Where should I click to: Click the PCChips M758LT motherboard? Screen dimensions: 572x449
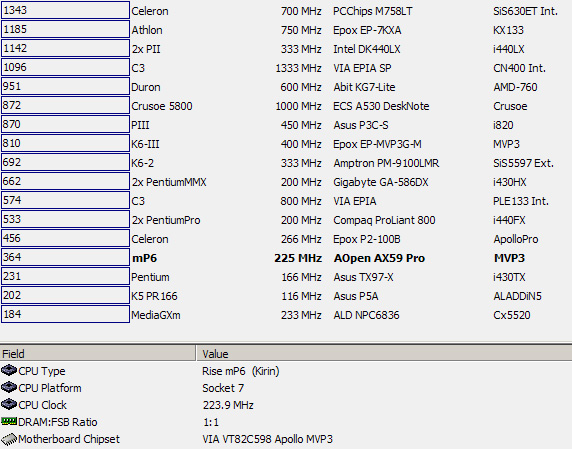[373, 11]
